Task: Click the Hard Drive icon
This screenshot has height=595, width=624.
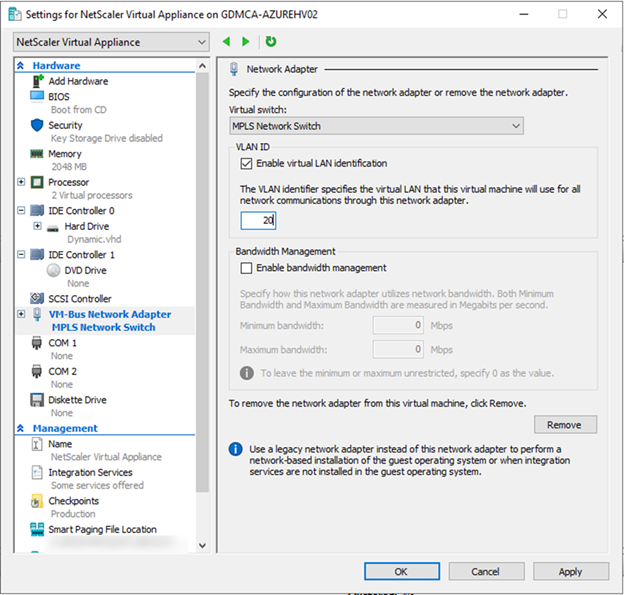Action: click(53, 228)
